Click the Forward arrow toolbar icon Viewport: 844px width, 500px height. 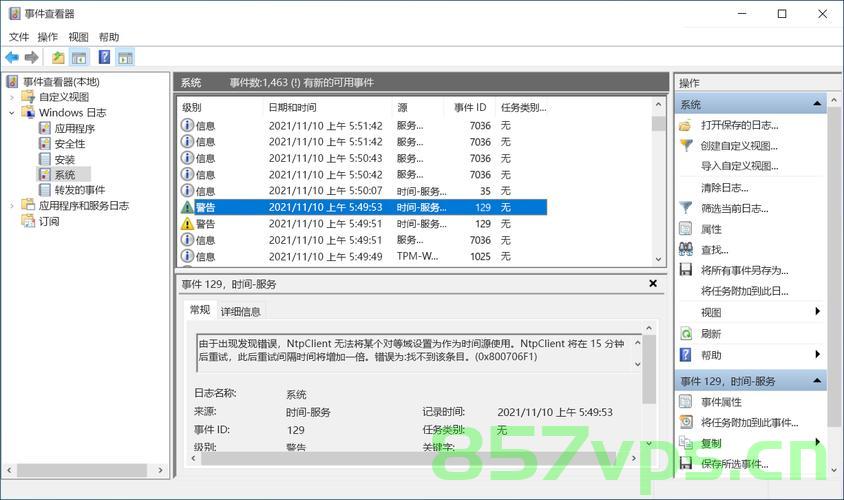(32, 57)
